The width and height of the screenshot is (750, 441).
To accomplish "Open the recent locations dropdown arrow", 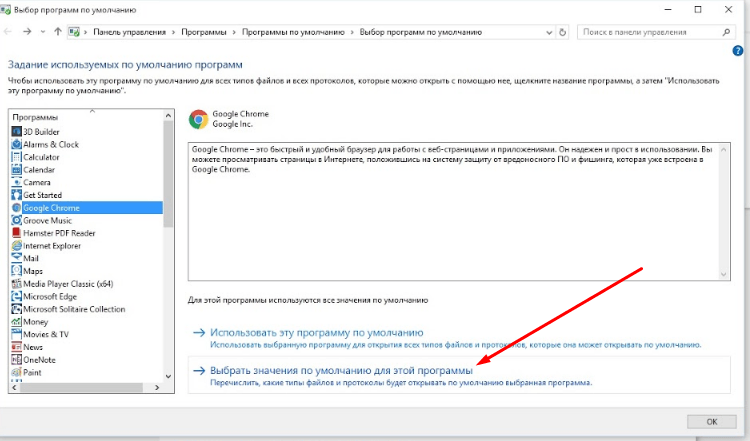I will [43, 32].
